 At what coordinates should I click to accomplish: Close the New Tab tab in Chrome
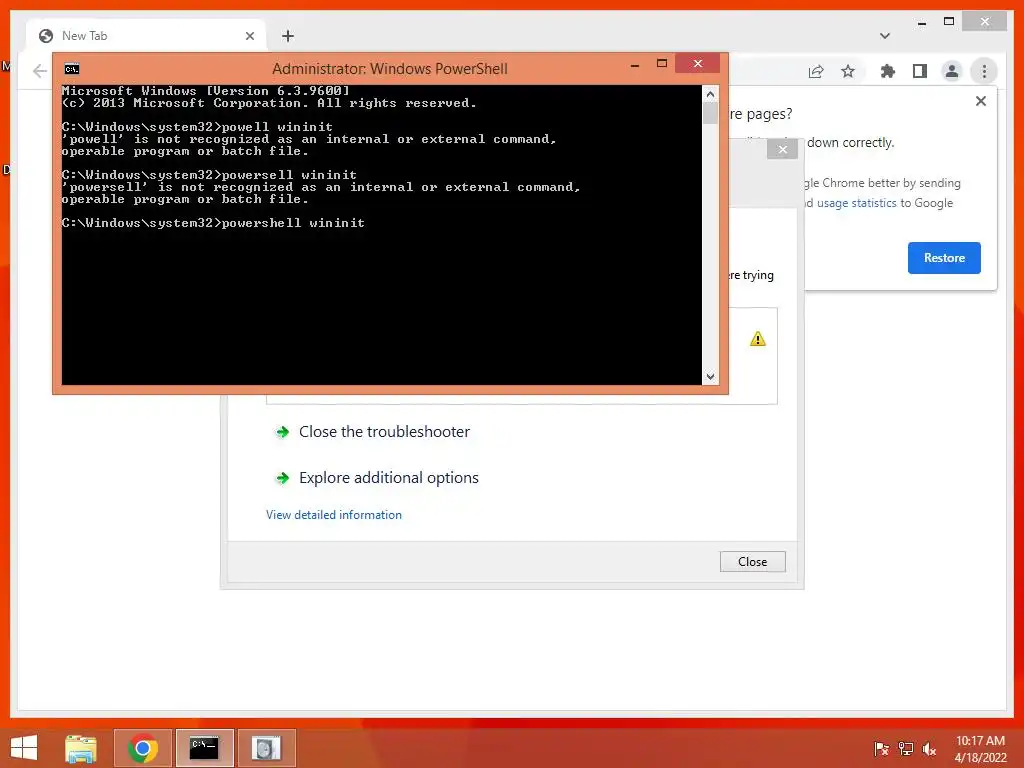coord(249,36)
